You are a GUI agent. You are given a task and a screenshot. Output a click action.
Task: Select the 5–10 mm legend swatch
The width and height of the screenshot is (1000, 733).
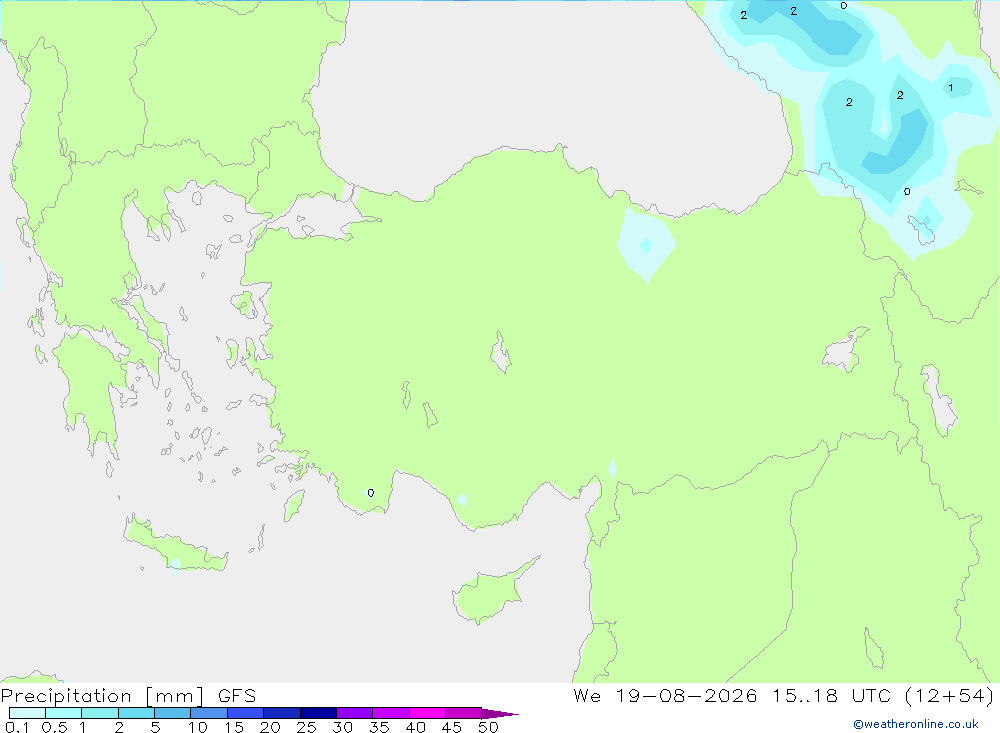(173, 713)
